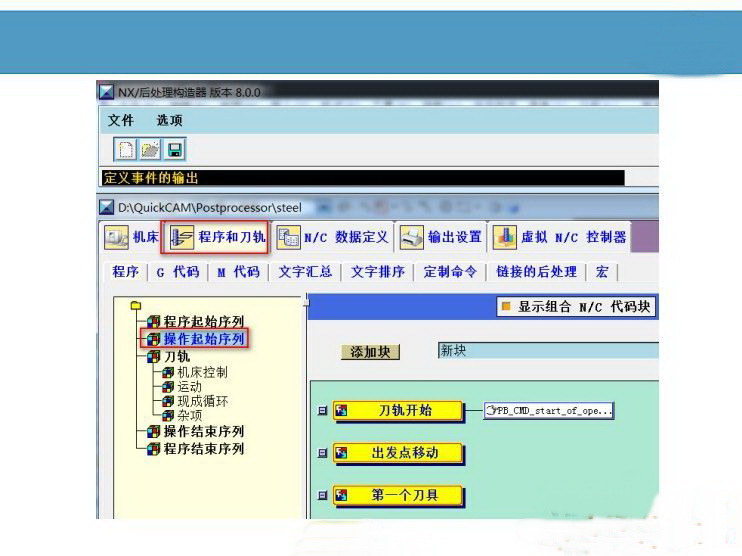
Task: Select 机床控制 under 刀轨 node
Action: pos(201,372)
